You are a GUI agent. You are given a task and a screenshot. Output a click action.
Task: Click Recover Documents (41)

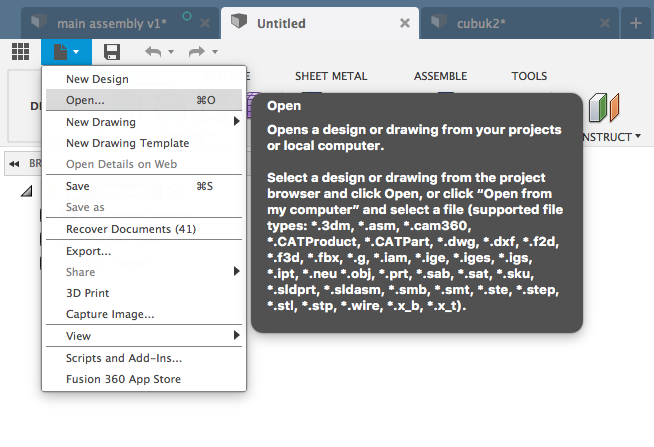pos(130,229)
